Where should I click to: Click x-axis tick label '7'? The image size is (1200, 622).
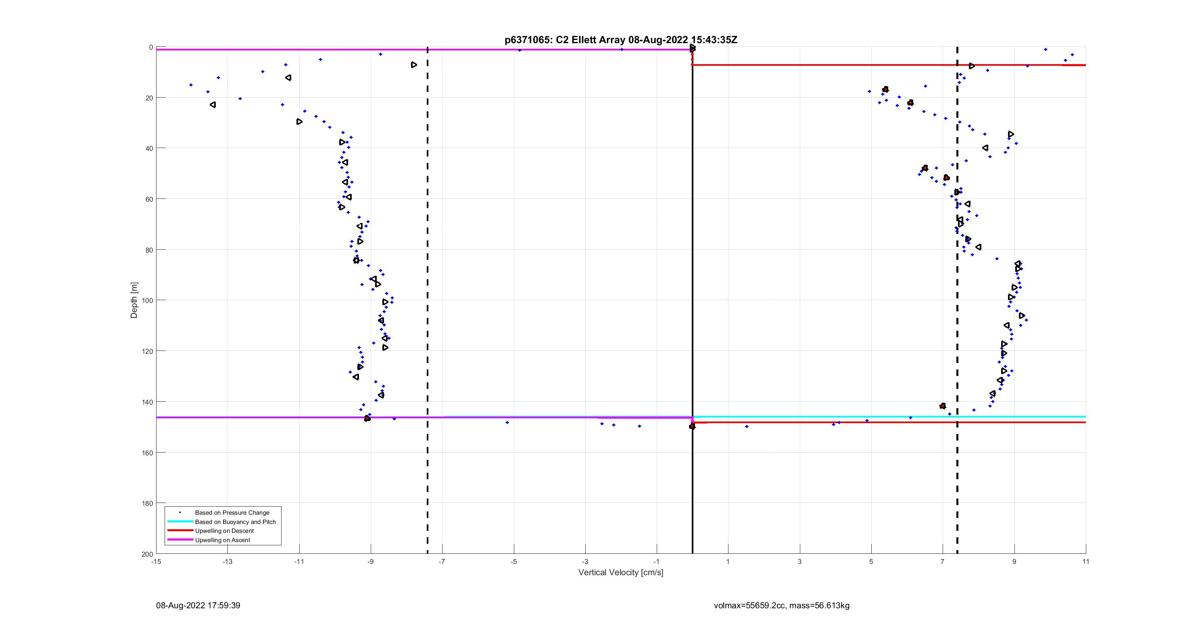tap(943, 561)
